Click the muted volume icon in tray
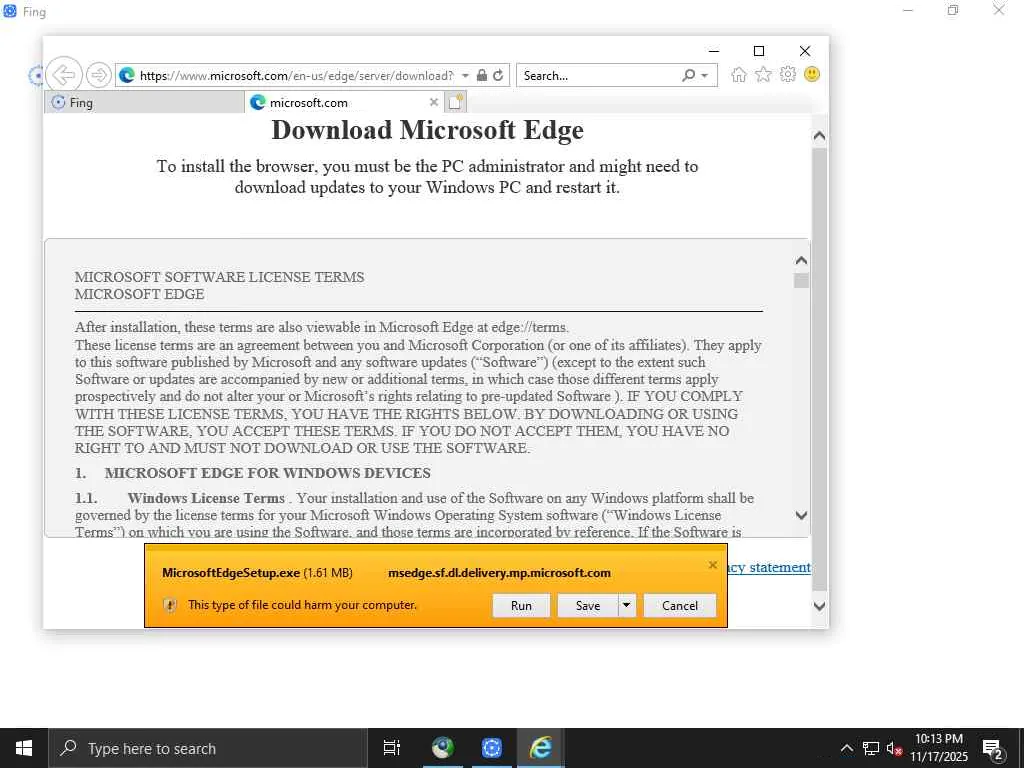This screenshot has height=768, width=1024. point(894,748)
